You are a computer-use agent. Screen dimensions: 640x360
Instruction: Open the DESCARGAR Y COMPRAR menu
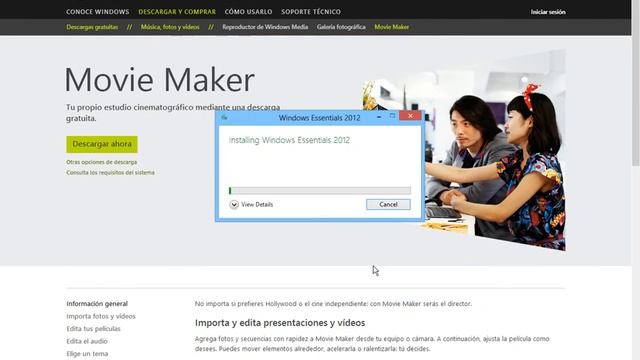pos(177,12)
